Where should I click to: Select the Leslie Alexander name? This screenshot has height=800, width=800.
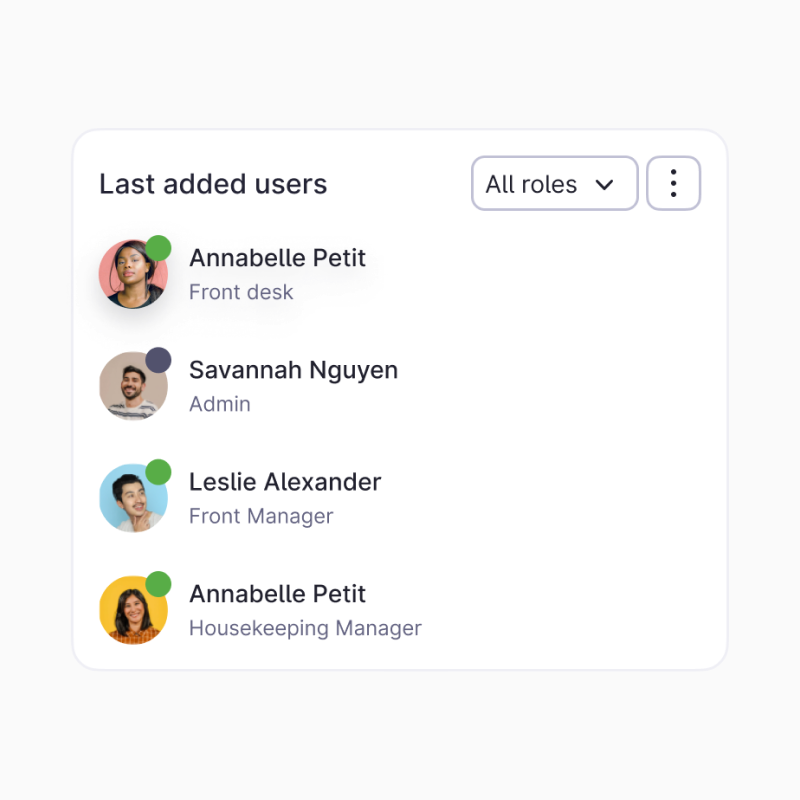(285, 482)
